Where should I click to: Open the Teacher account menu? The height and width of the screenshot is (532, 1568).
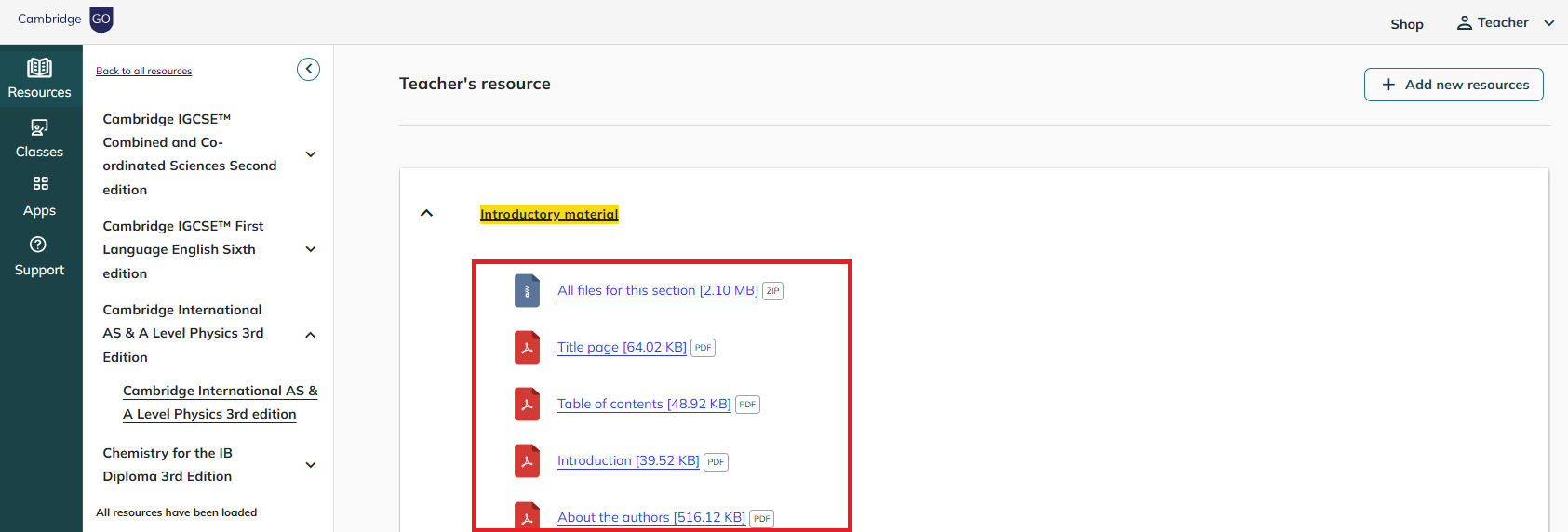coord(1506,23)
